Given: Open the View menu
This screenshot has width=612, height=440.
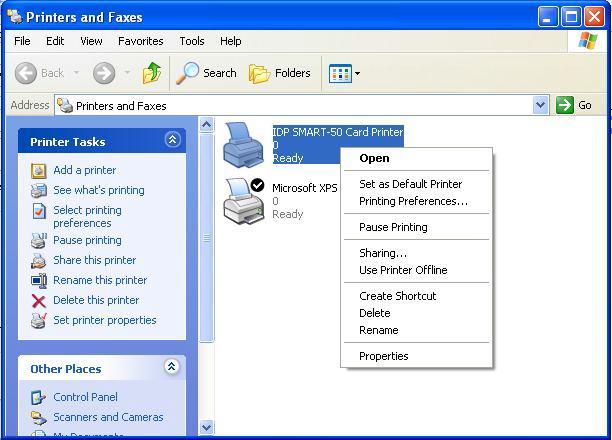Looking at the screenshot, I should tap(91, 41).
